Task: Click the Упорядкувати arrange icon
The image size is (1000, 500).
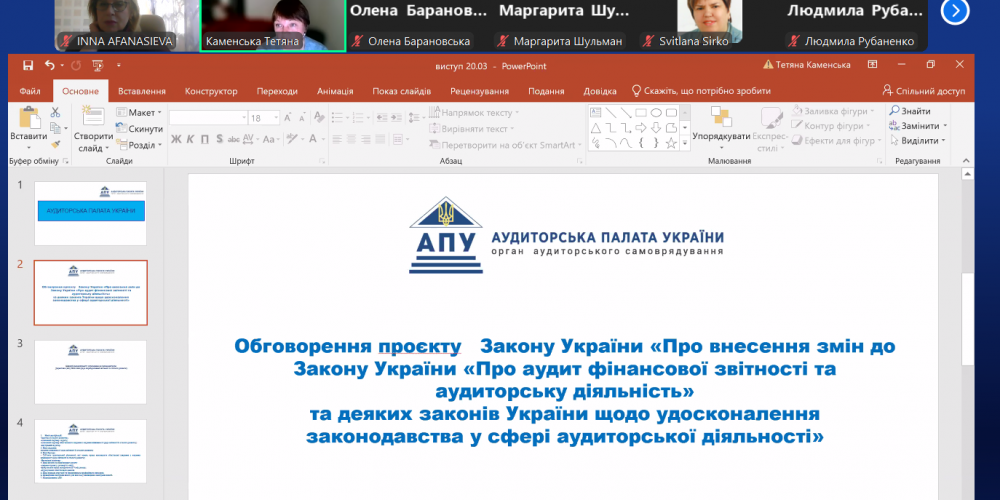Action: [x=721, y=120]
